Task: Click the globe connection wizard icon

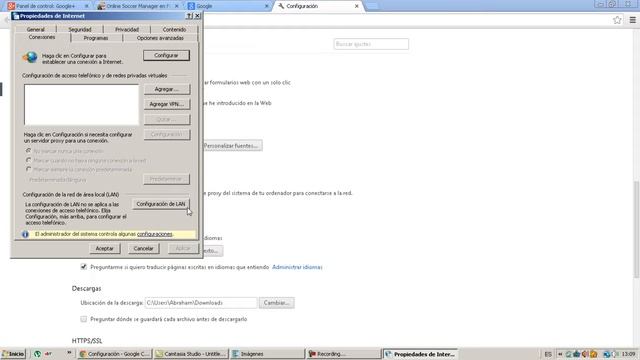Action: 30,57
